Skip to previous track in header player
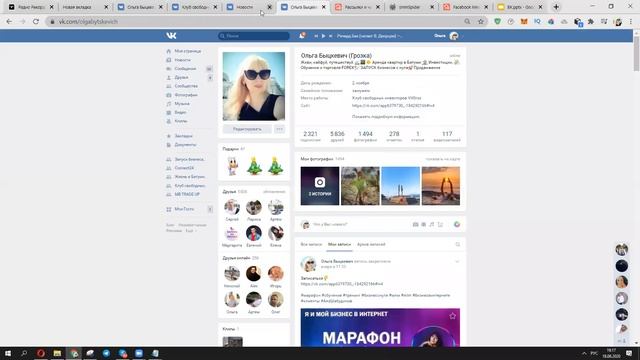640x360 pixels. pyautogui.click(x=316, y=36)
